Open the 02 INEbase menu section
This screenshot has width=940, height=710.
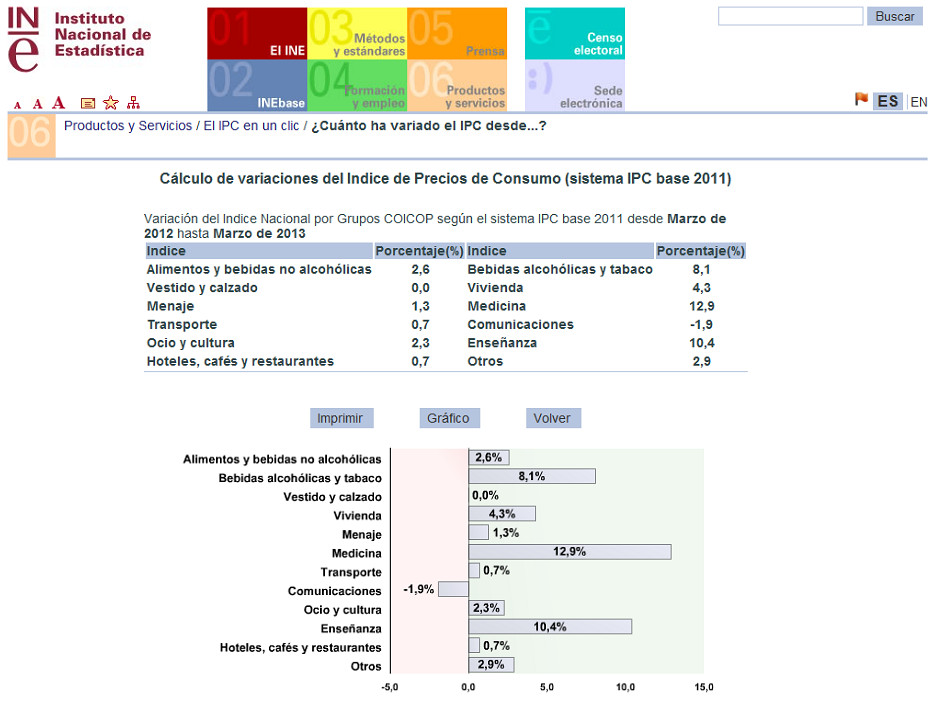tap(257, 85)
